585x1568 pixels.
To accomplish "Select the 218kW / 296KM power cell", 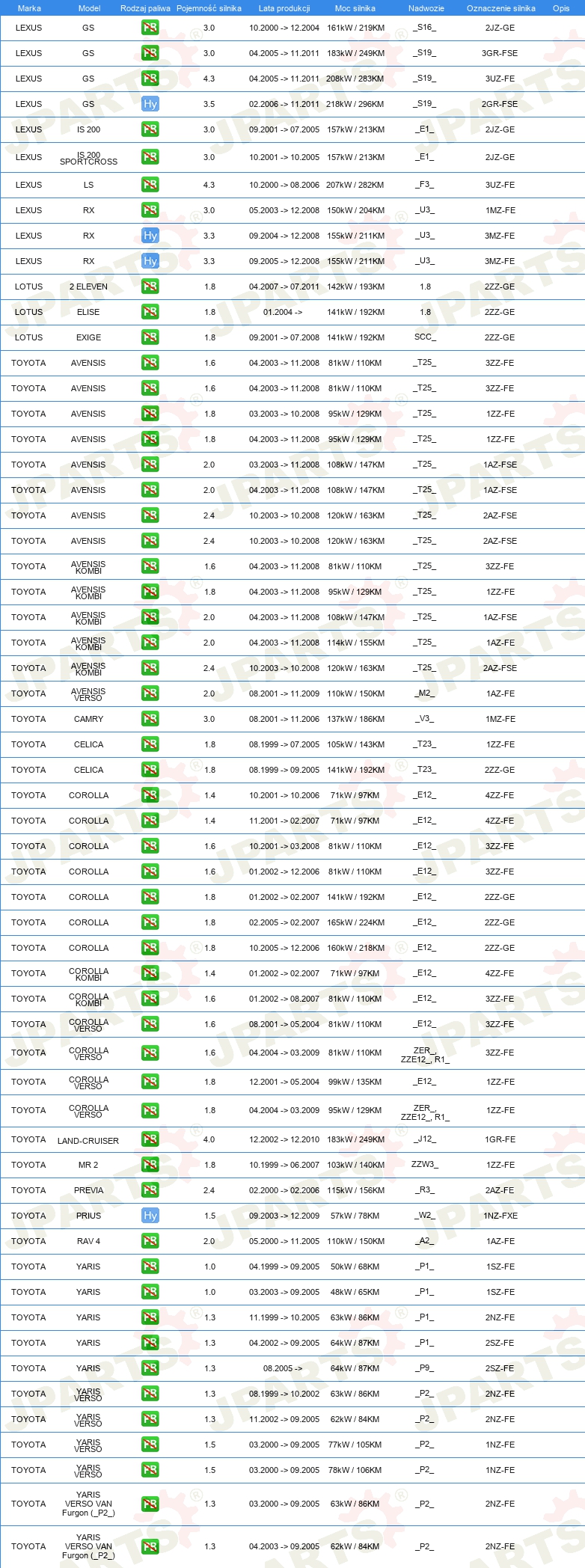I will pyautogui.click(x=355, y=104).
